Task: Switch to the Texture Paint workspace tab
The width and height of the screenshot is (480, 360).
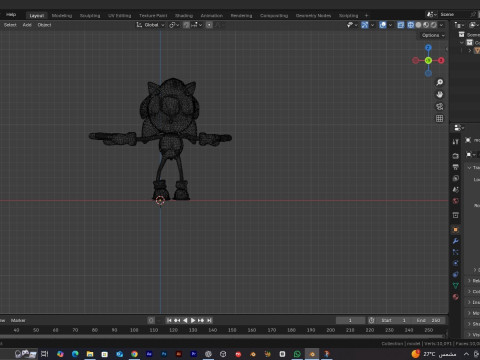Action: point(153,16)
